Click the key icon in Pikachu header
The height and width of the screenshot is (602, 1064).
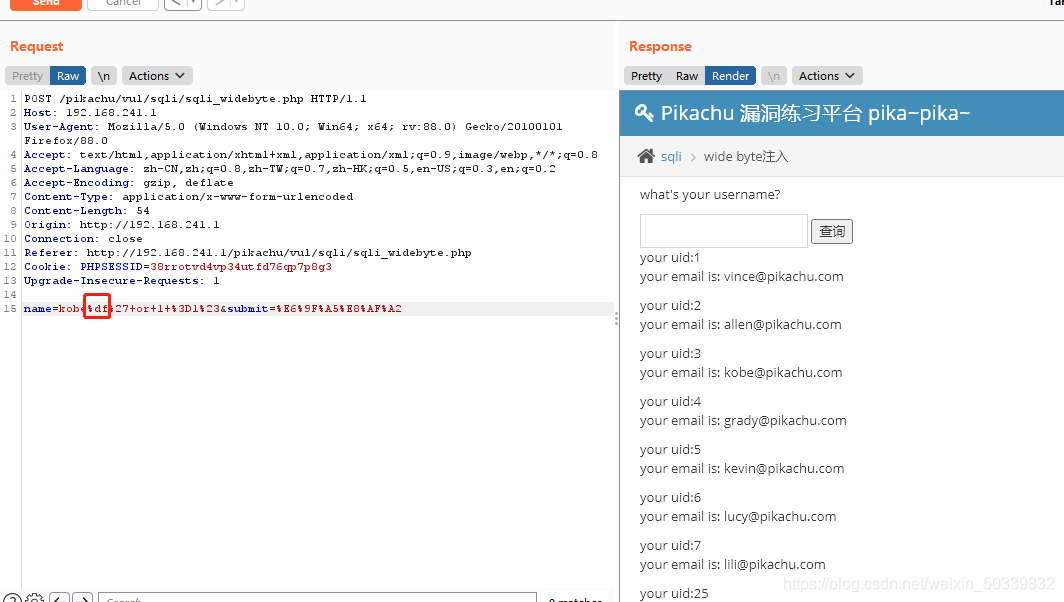[x=644, y=113]
